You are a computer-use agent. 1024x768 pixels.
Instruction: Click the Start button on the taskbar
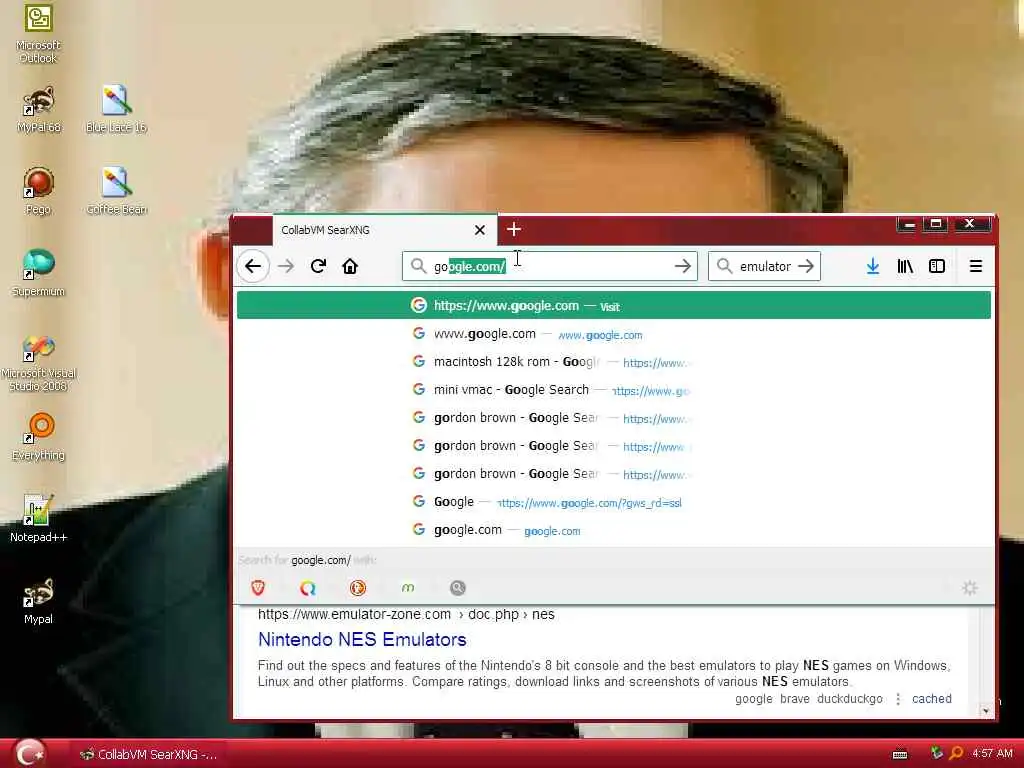click(x=30, y=753)
